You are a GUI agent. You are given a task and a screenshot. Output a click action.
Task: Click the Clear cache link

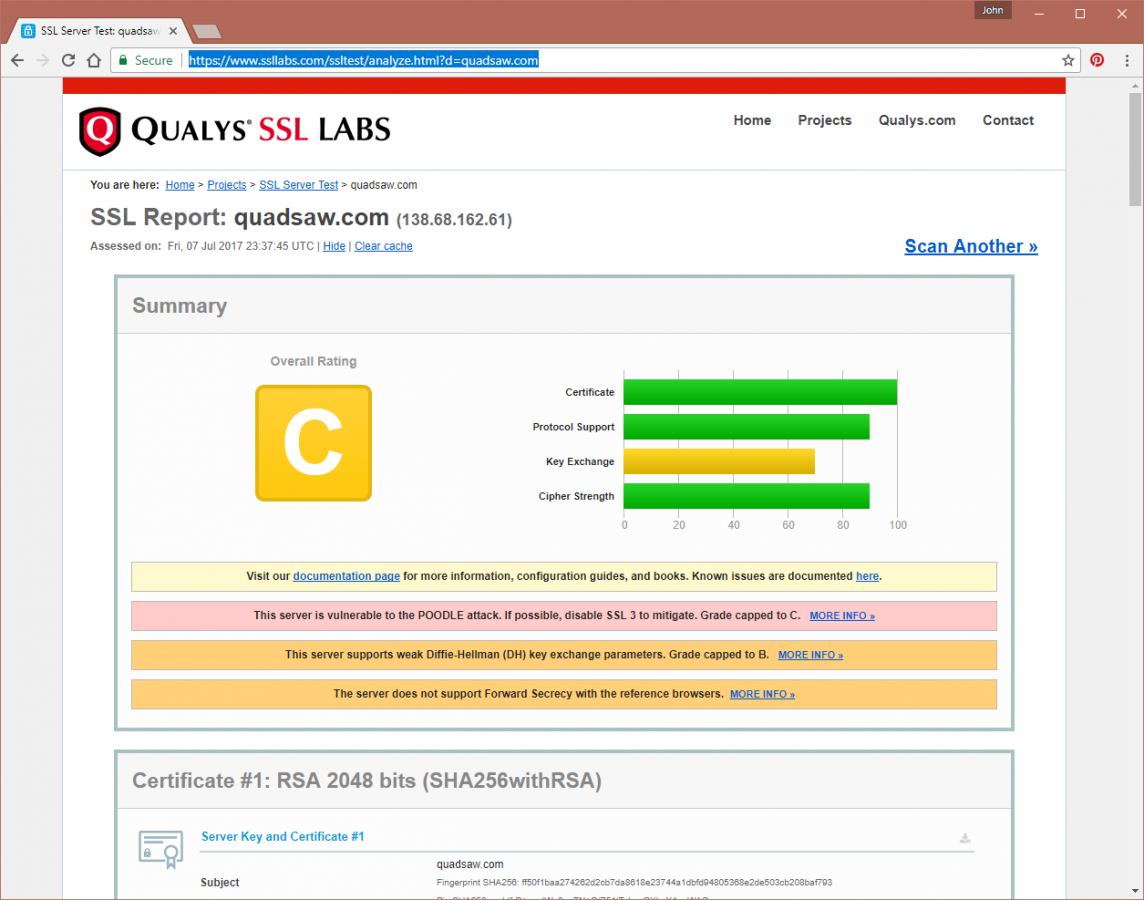[383, 246]
